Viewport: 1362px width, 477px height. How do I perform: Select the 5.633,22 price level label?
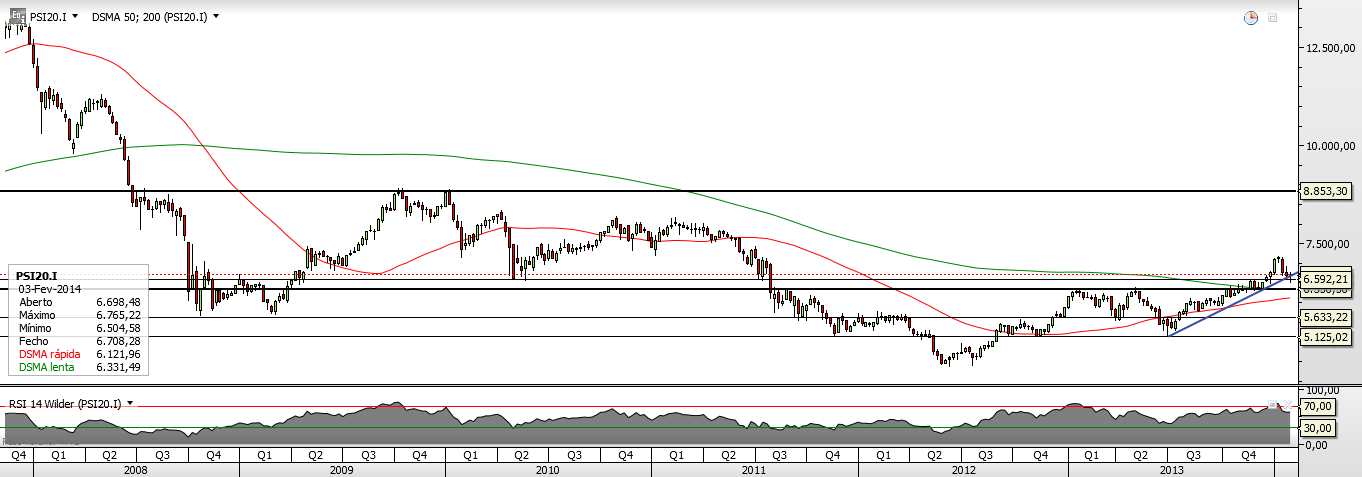click(x=1327, y=318)
